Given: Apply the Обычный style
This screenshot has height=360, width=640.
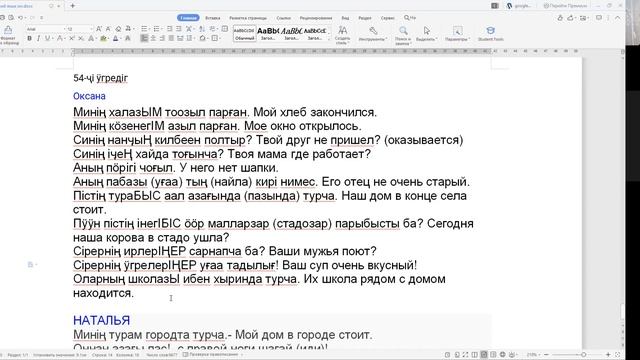Looking at the screenshot, I should coord(244,33).
